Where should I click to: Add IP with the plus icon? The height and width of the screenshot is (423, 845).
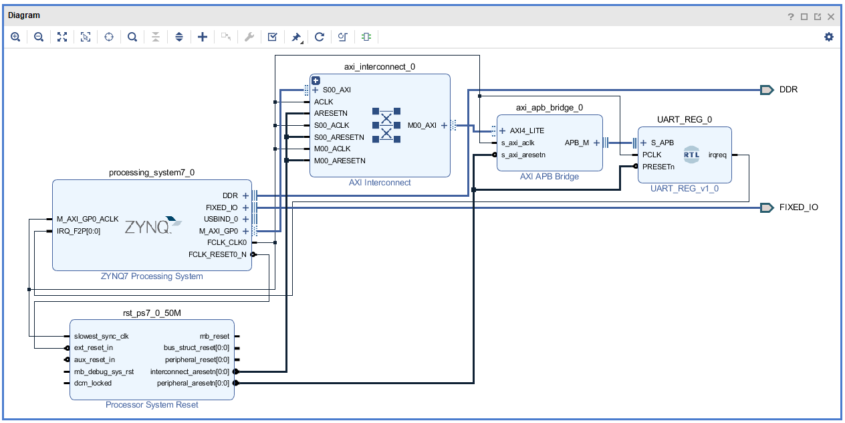point(202,37)
